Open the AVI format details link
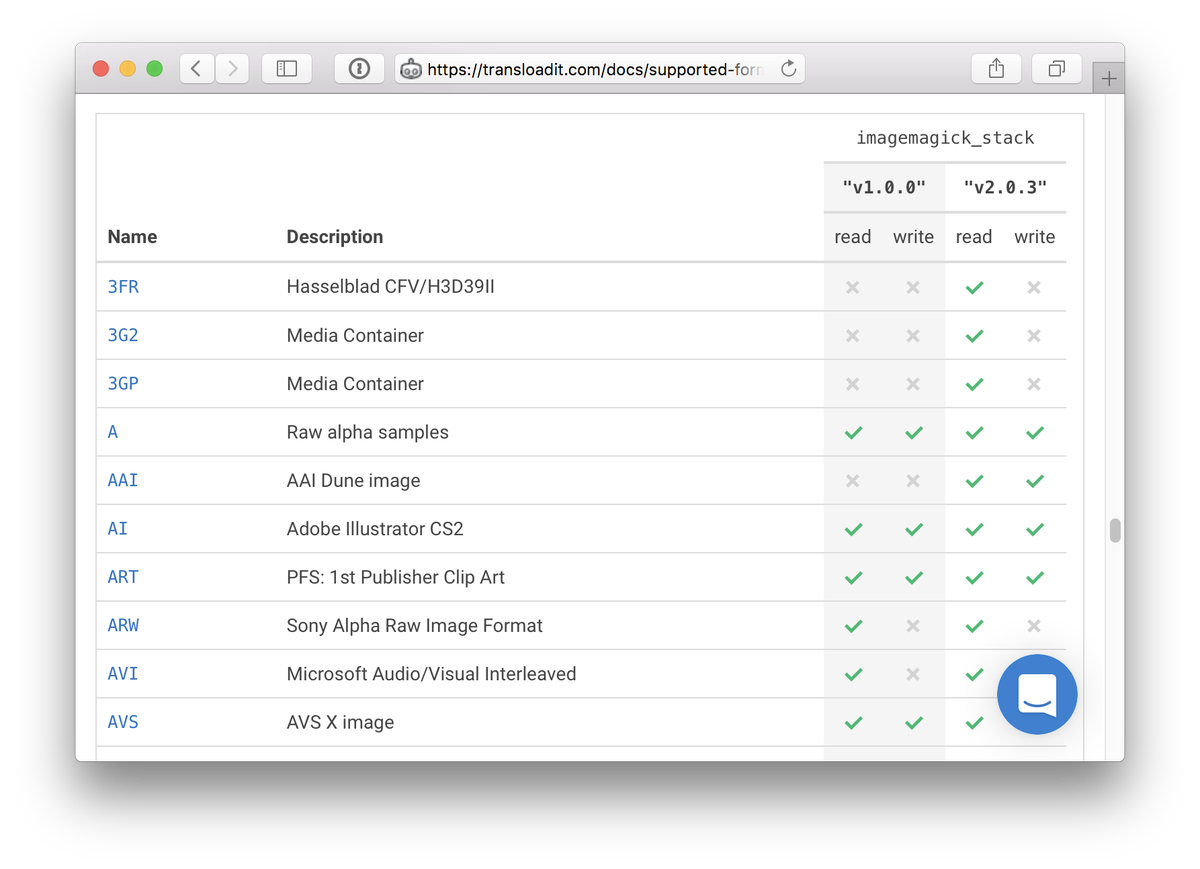This screenshot has width=1200, height=869. (122, 673)
